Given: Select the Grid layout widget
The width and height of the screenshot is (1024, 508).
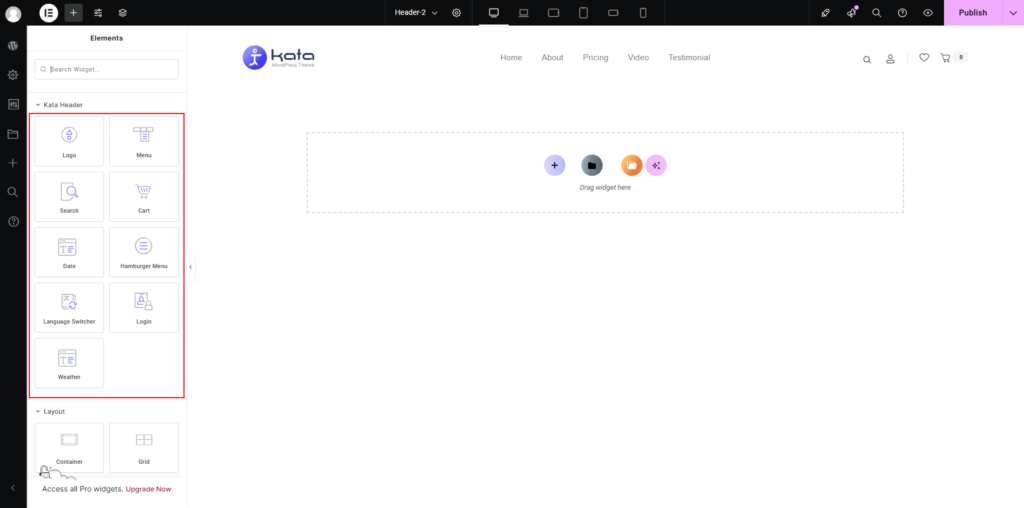Looking at the screenshot, I should [x=144, y=447].
